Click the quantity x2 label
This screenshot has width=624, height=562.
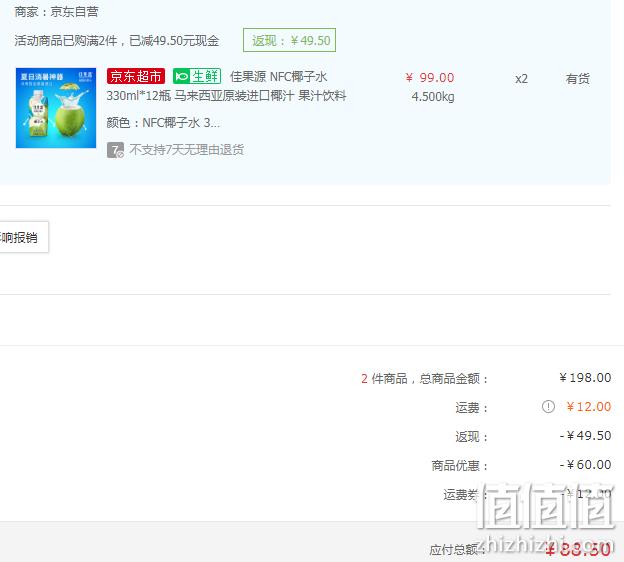[x=521, y=79]
